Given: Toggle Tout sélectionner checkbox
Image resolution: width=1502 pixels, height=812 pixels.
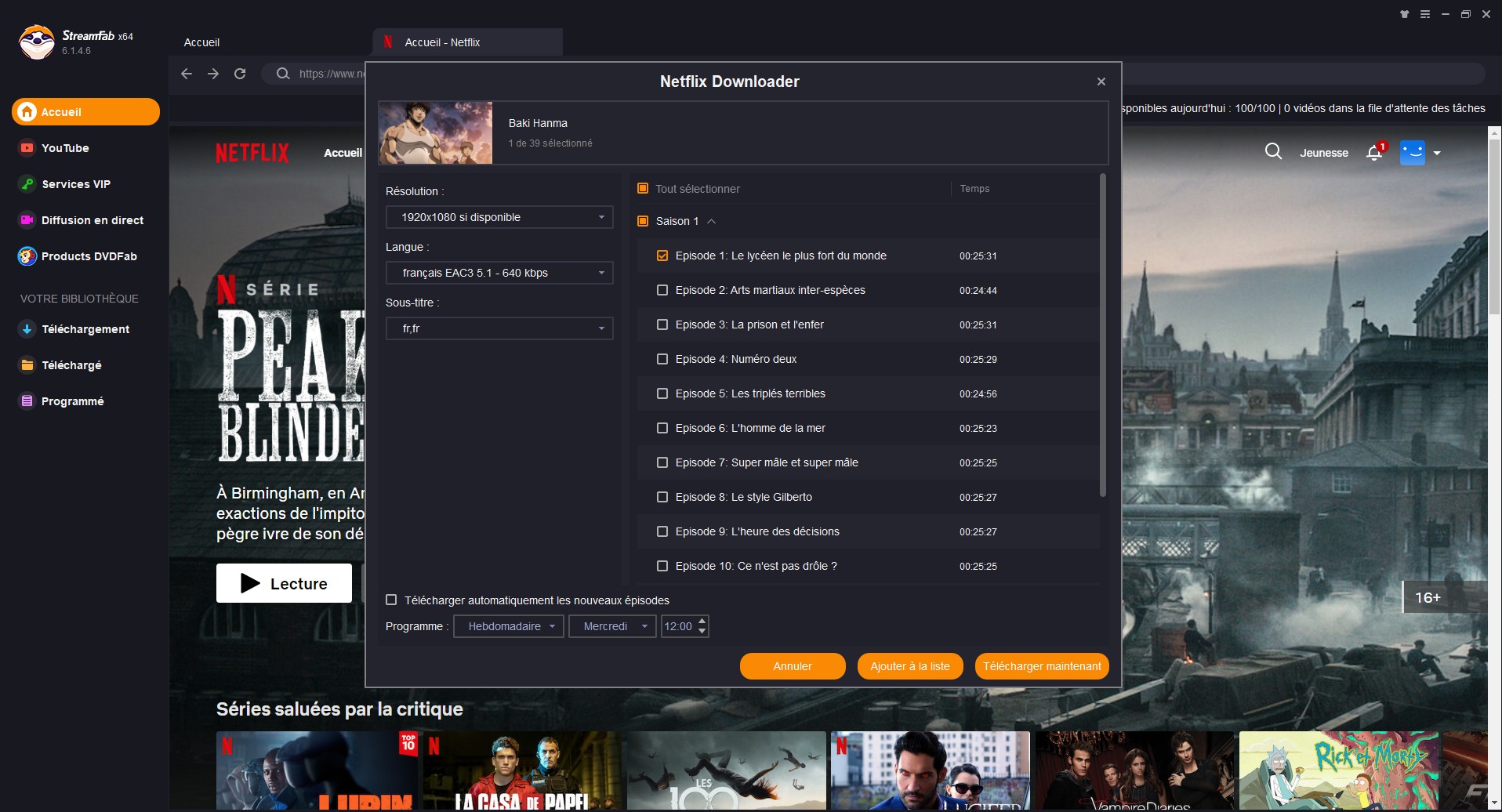Looking at the screenshot, I should click(x=643, y=189).
